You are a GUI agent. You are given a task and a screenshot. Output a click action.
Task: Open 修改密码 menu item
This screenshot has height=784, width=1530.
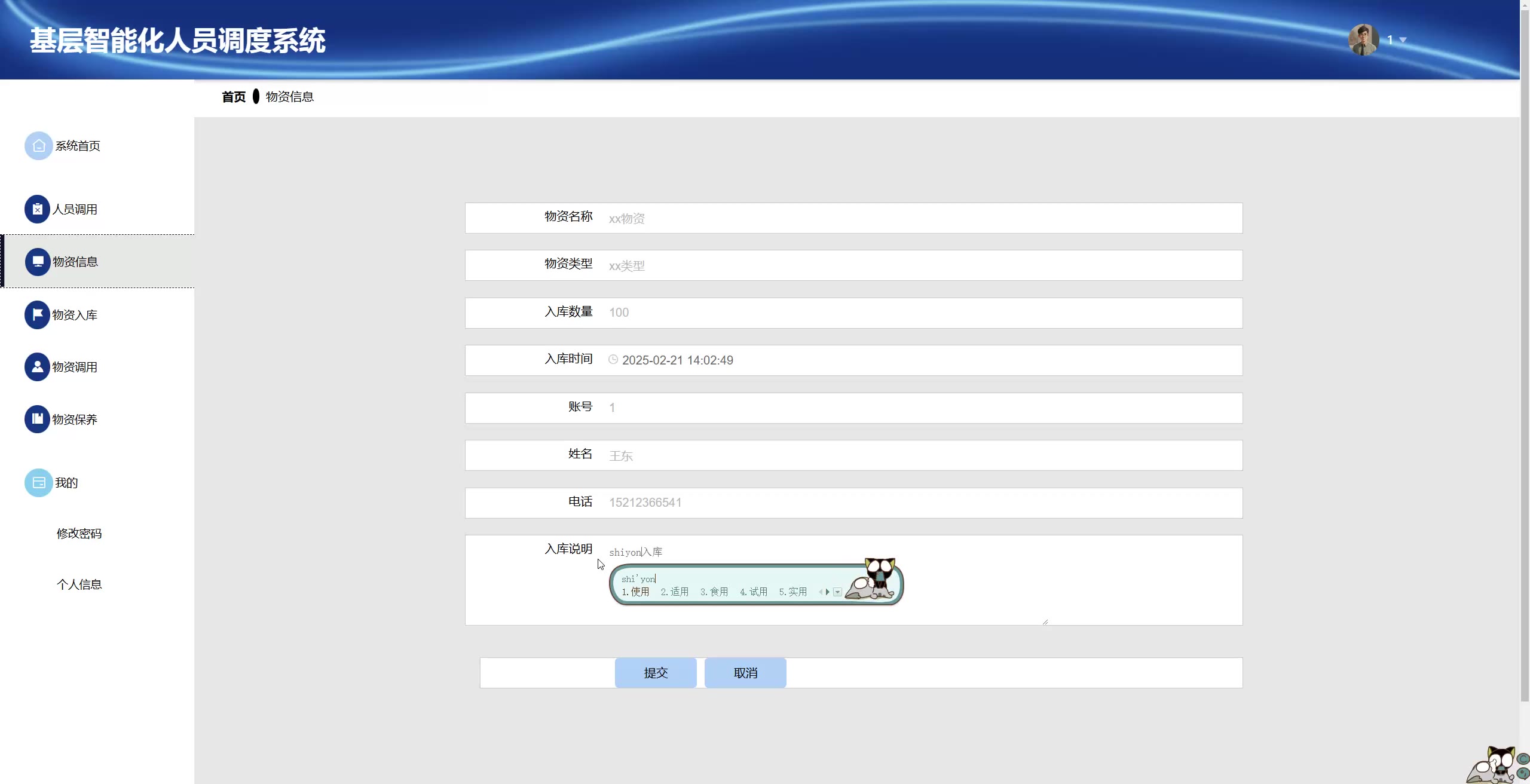tap(79, 534)
